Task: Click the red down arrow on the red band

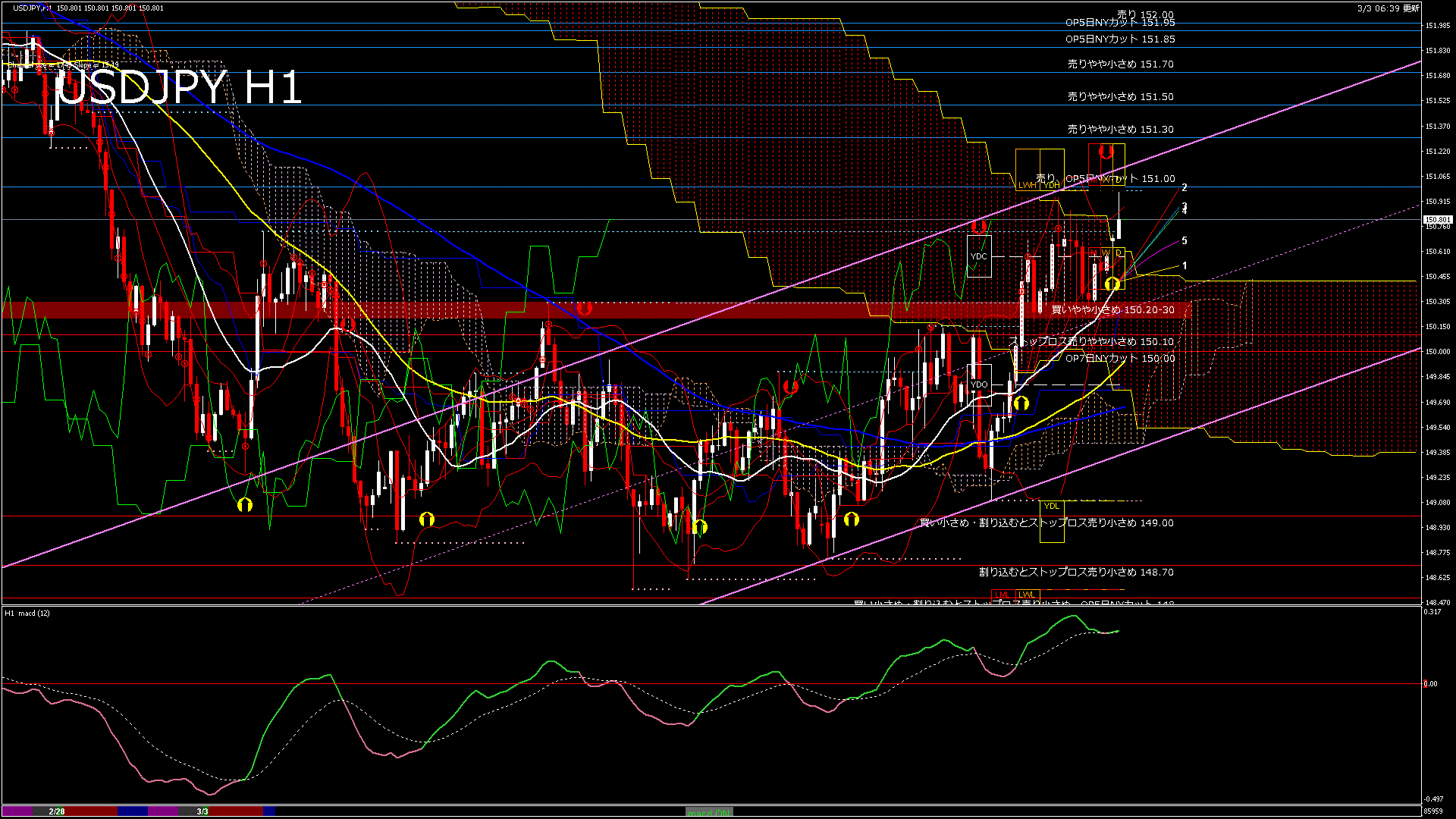Action: point(584,309)
